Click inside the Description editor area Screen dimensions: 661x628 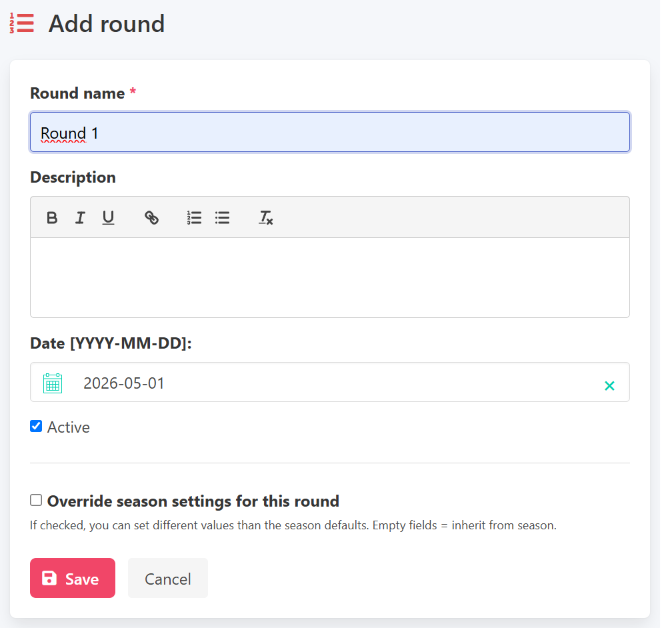click(x=330, y=277)
